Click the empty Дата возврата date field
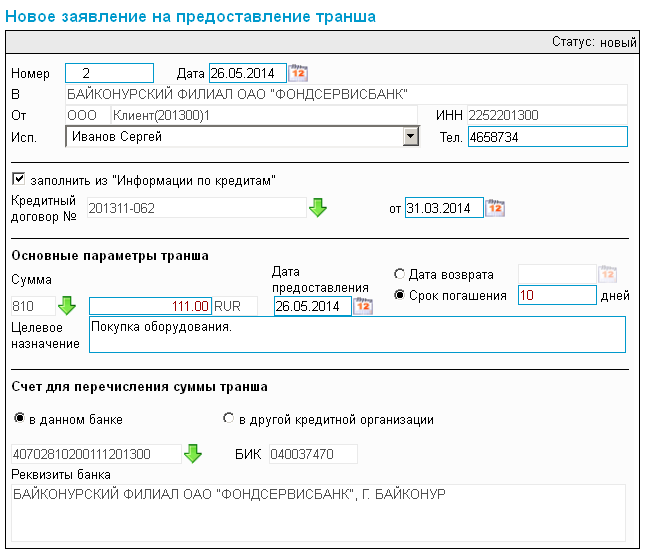The height and width of the screenshot is (554, 646). pyautogui.click(x=557, y=274)
